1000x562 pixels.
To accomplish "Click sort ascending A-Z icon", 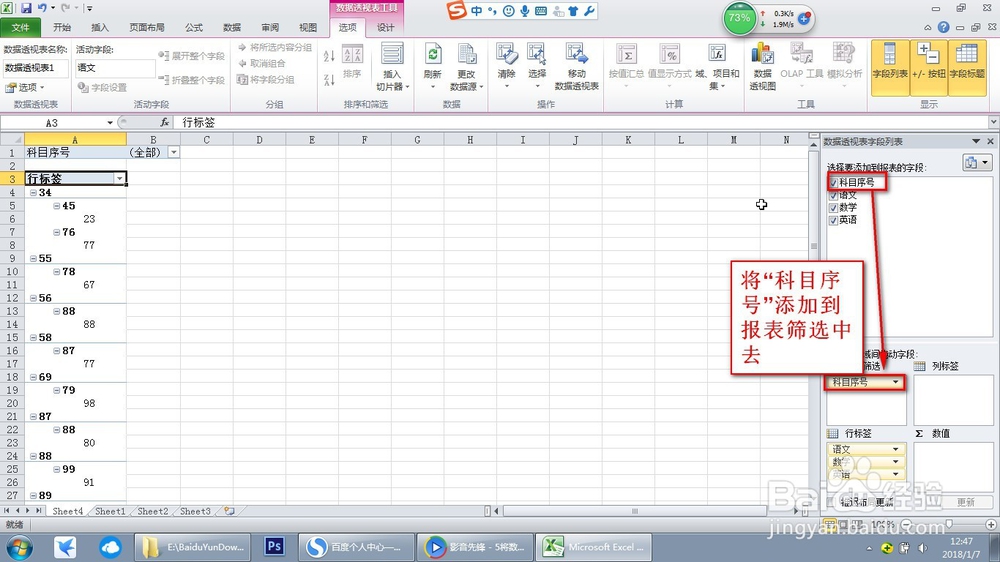I will (329, 56).
